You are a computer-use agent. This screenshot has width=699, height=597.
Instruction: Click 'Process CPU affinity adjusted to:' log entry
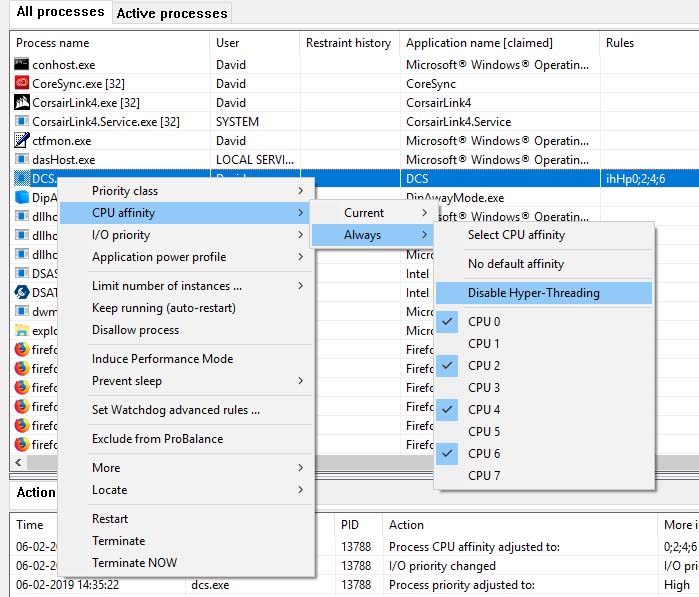click(x=474, y=547)
